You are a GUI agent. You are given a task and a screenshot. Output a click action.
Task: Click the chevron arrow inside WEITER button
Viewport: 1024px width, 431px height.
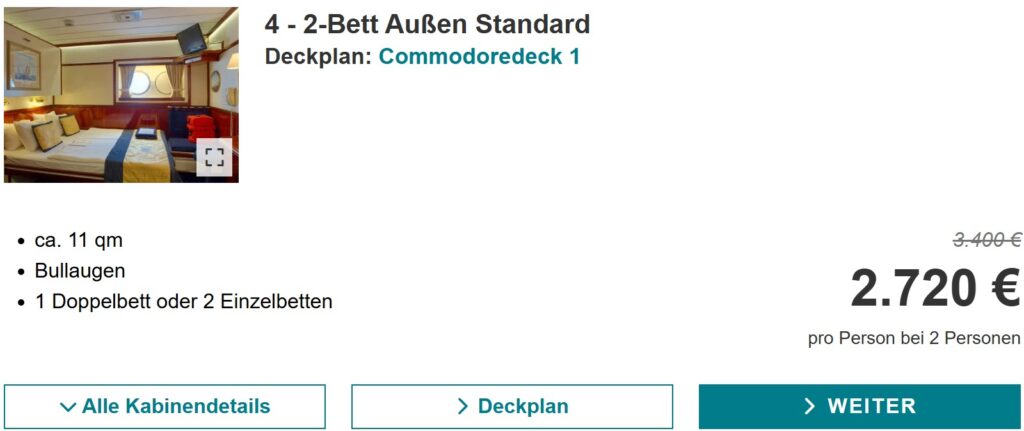[810, 406]
